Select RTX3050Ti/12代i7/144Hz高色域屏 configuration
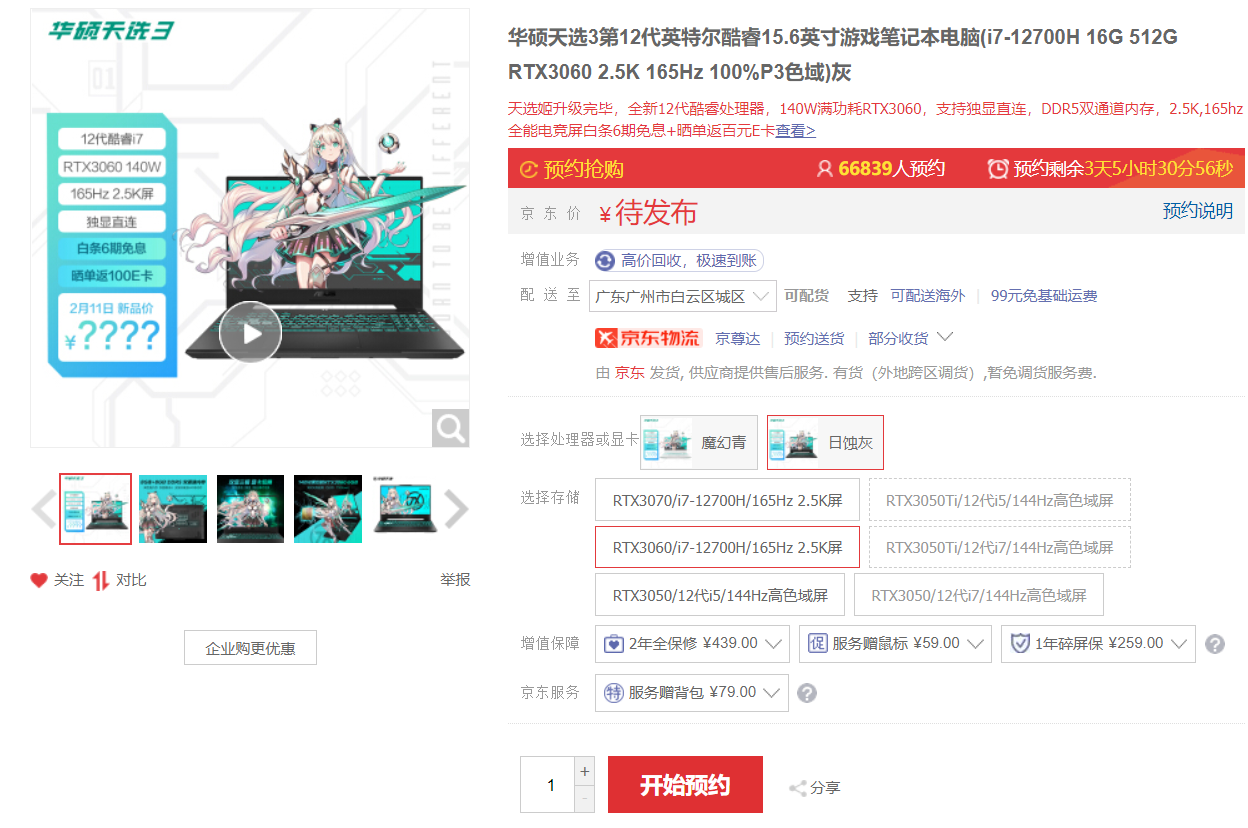This screenshot has width=1248, height=828. [999, 547]
